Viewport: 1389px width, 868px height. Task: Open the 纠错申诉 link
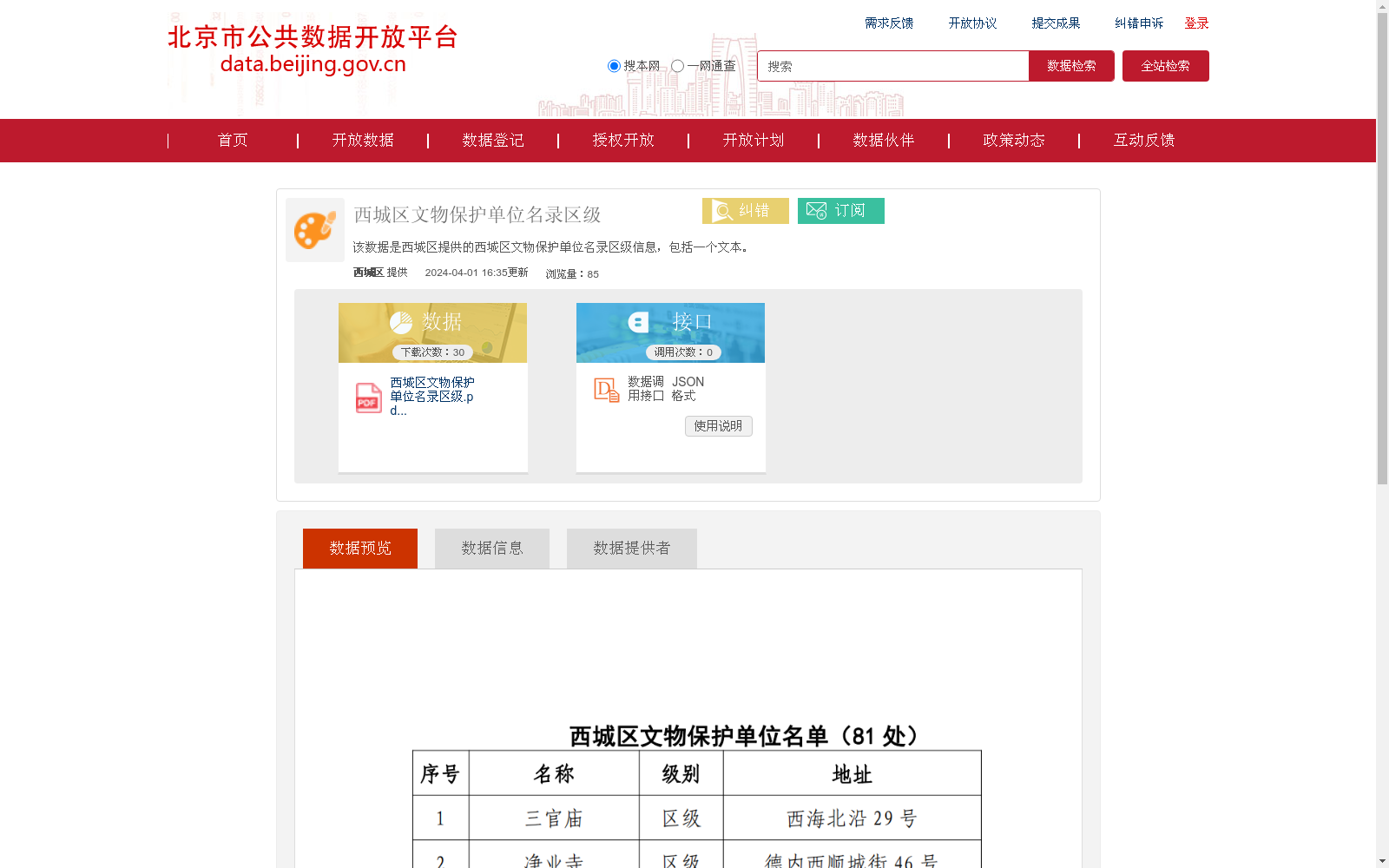pos(1139,23)
